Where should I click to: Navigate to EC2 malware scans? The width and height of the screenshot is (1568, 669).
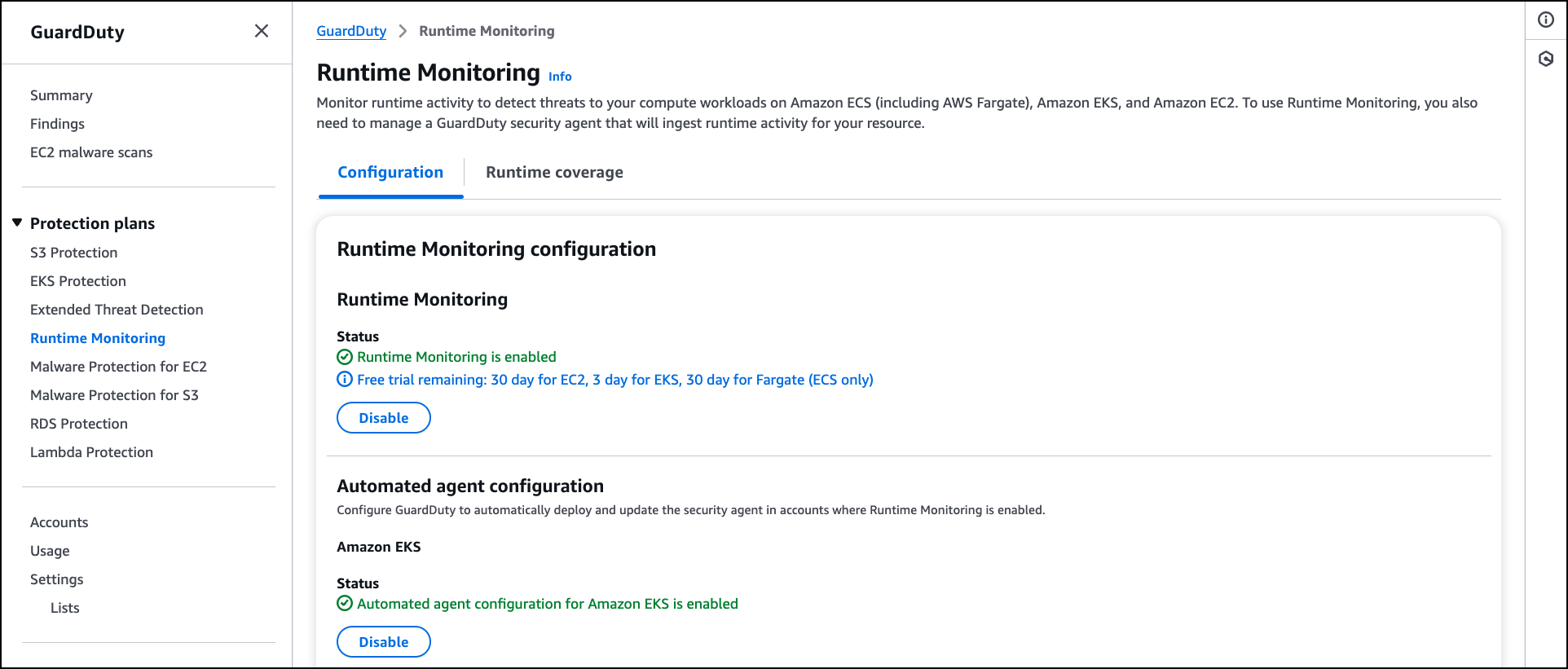[91, 152]
